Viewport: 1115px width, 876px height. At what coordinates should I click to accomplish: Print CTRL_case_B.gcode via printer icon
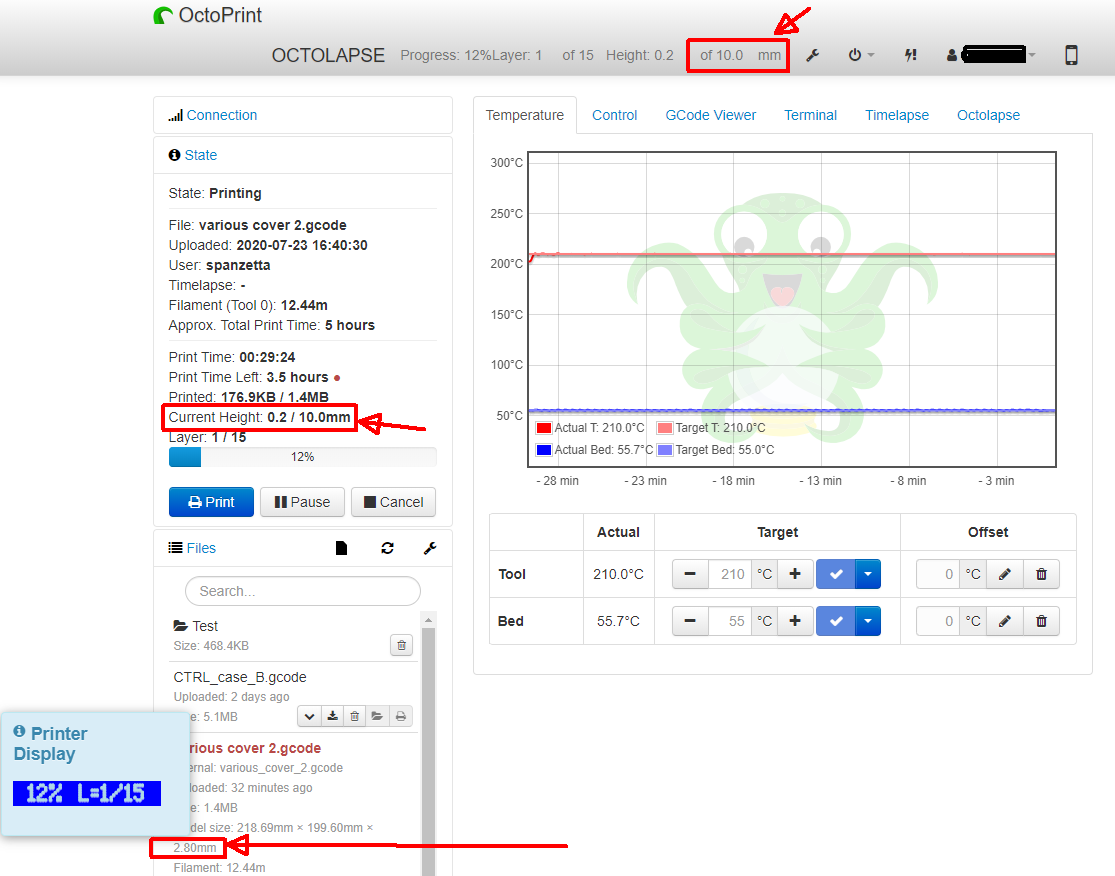click(x=401, y=716)
